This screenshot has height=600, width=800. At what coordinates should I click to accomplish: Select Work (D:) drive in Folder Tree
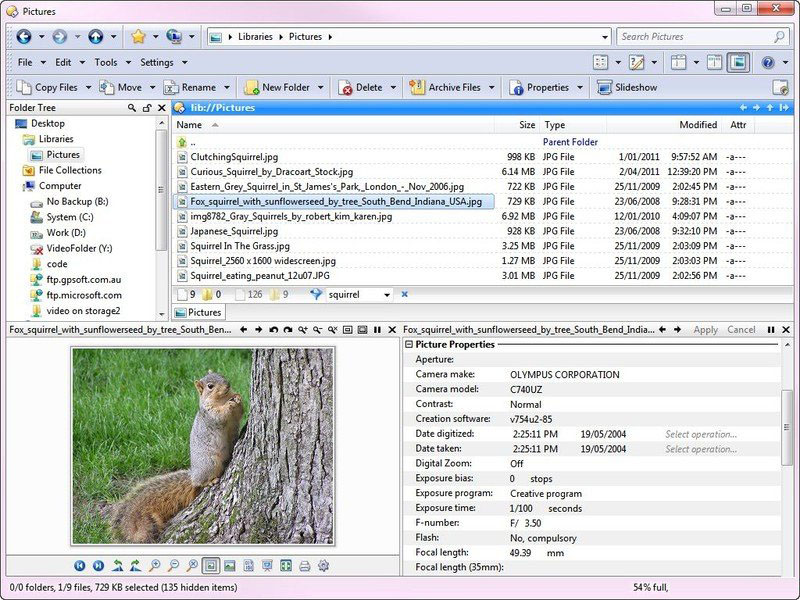coord(67,233)
